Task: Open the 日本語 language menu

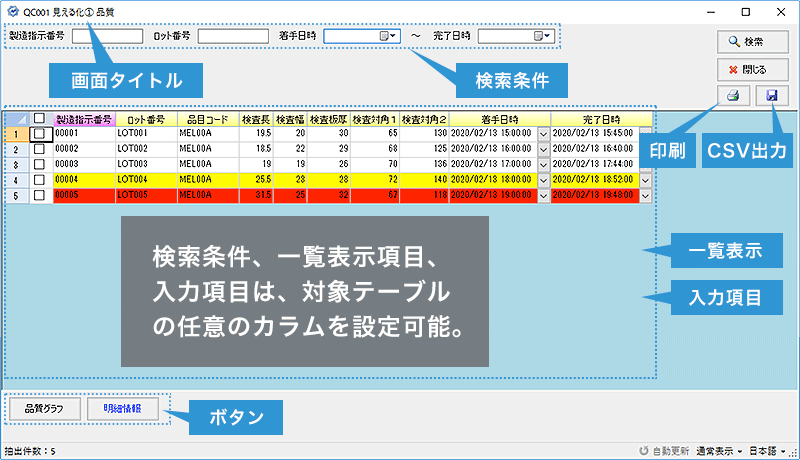Action: 774,452
